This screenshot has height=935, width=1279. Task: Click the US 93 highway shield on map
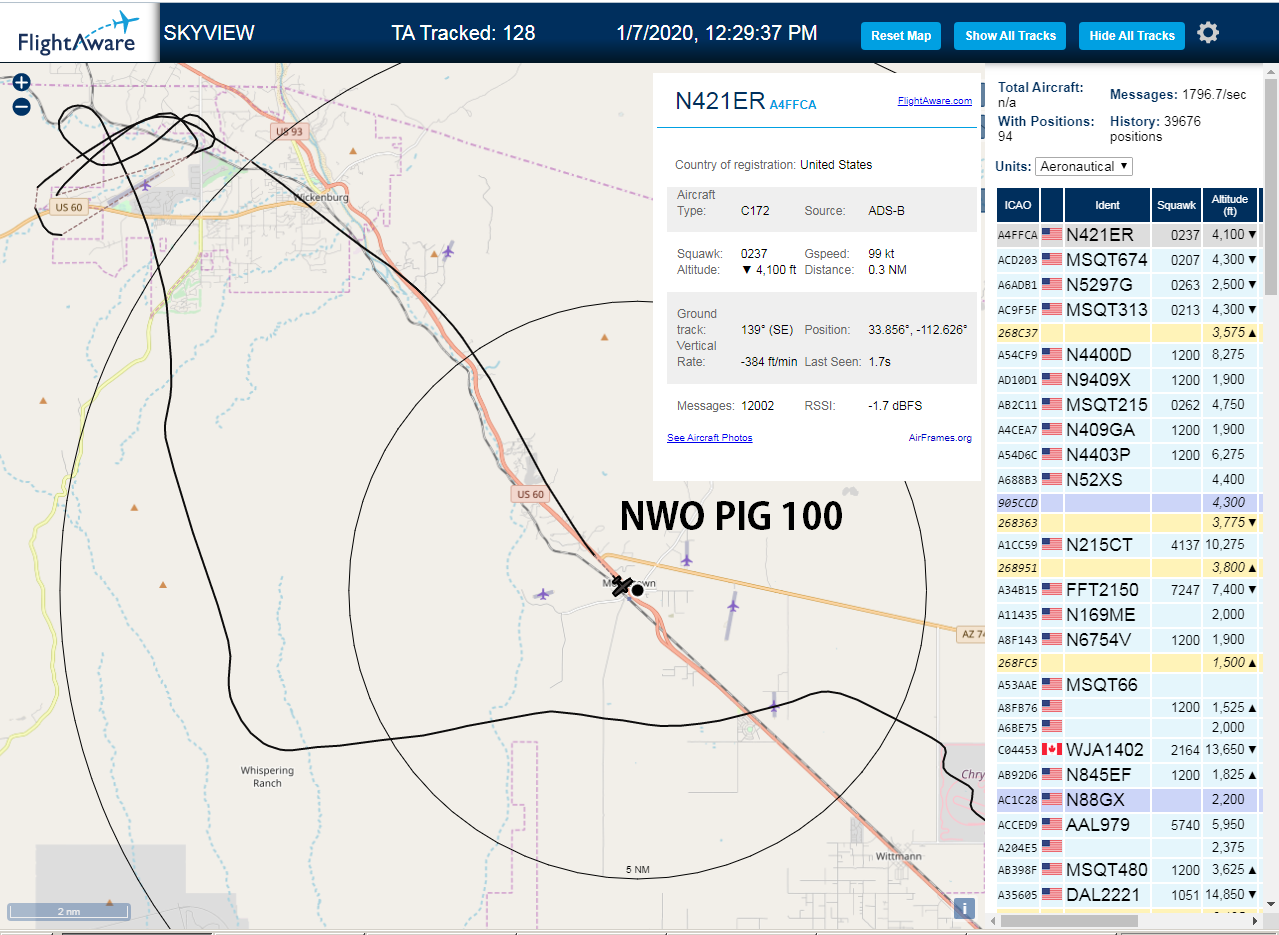[x=287, y=131]
